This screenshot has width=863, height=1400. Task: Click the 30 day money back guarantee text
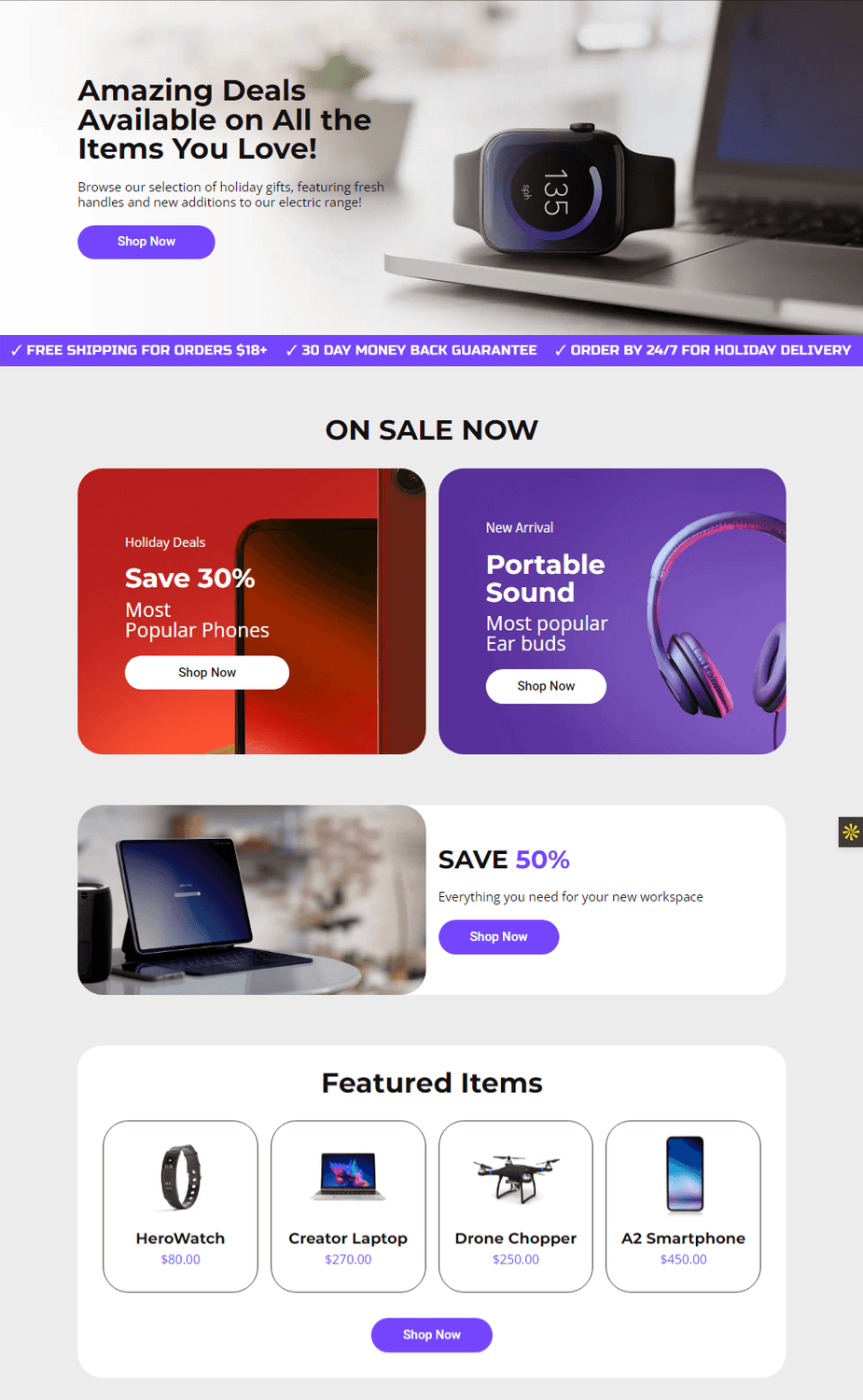click(x=411, y=350)
